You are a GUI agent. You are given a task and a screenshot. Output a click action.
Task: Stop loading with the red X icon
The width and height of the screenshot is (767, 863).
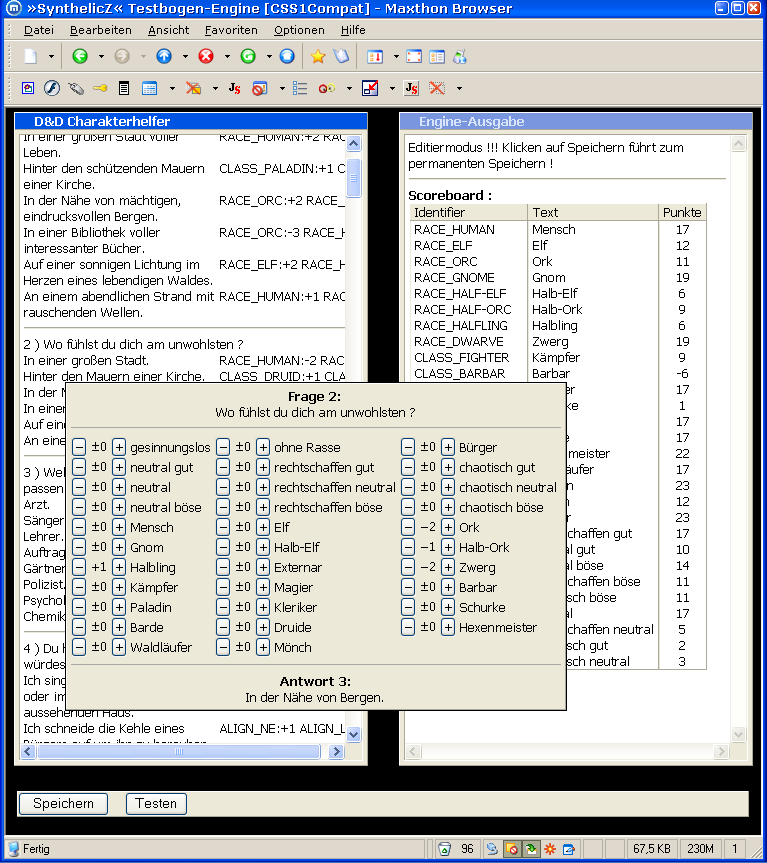pos(206,56)
